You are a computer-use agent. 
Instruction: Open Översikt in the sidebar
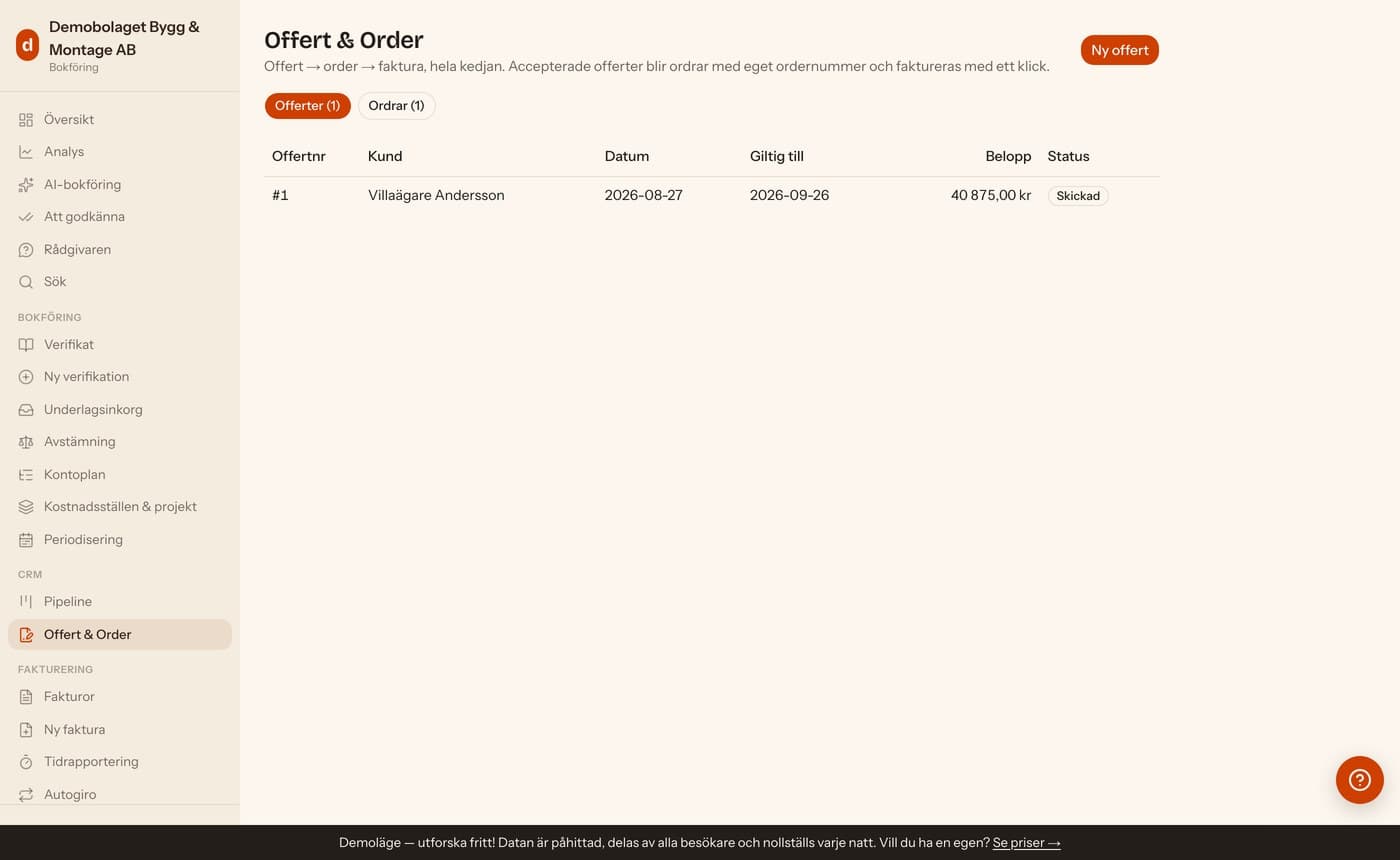point(120,120)
